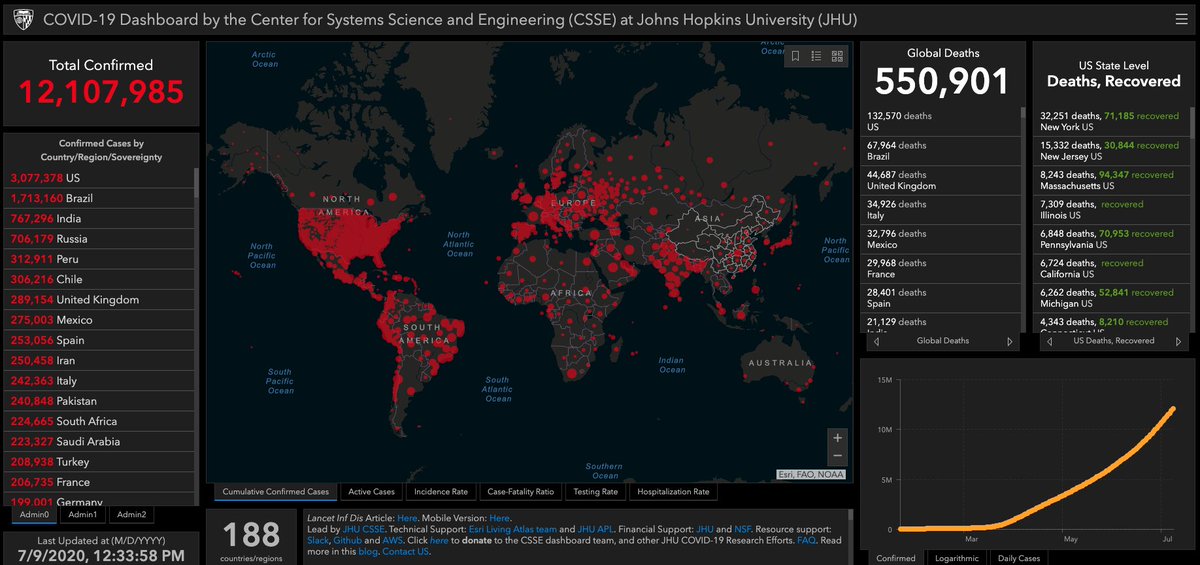Open the AWS link
Image resolution: width=1200 pixels, height=565 pixels.
tap(392, 540)
